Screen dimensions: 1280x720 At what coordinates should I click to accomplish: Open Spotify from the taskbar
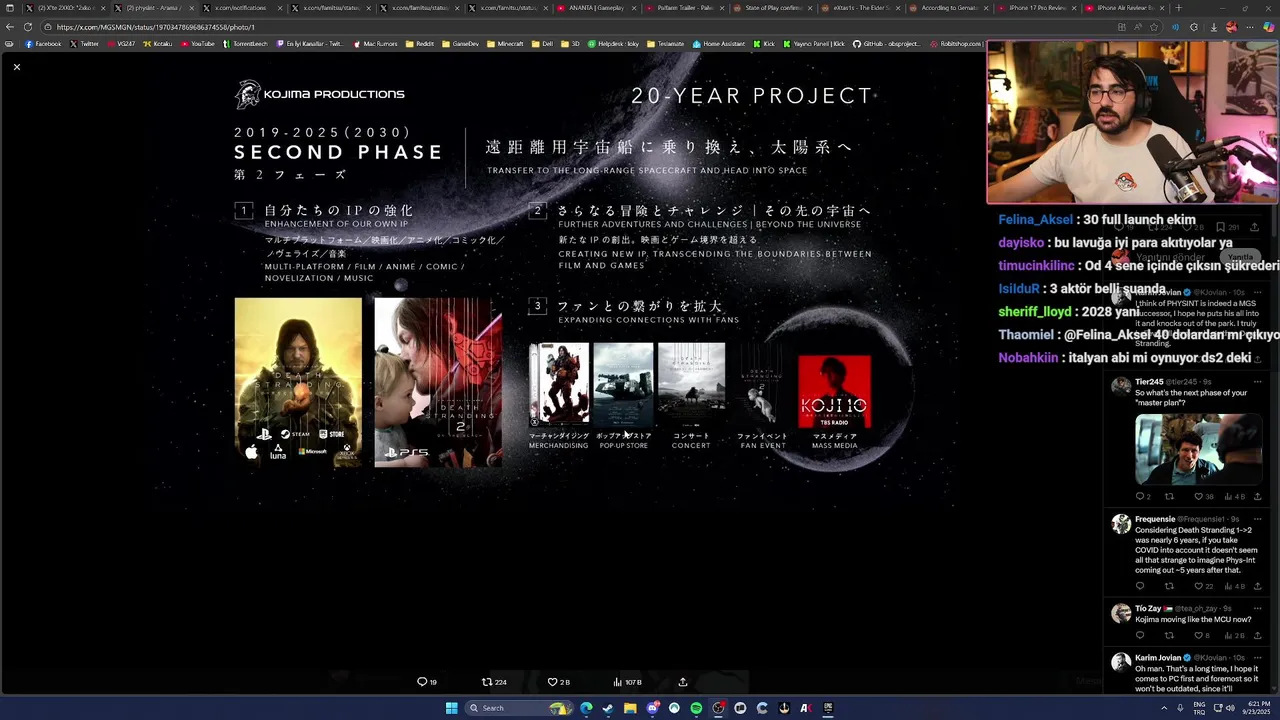tap(696, 708)
